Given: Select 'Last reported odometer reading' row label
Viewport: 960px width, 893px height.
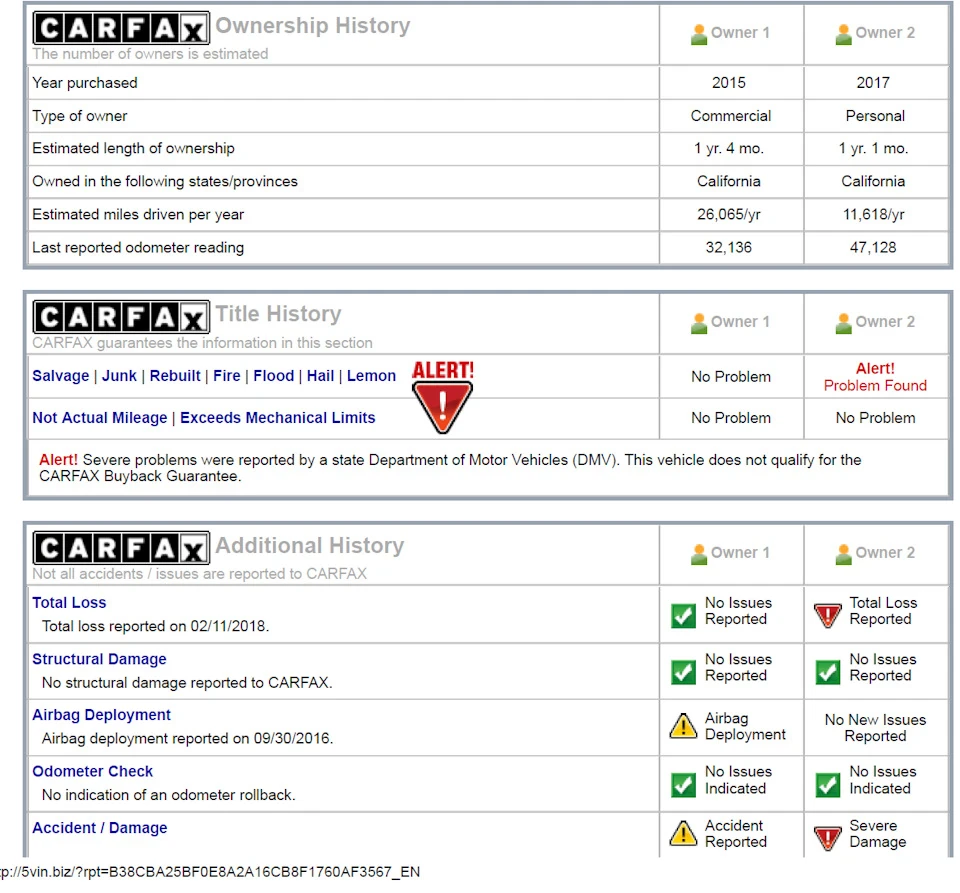Looking at the screenshot, I should tap(138, 248).
